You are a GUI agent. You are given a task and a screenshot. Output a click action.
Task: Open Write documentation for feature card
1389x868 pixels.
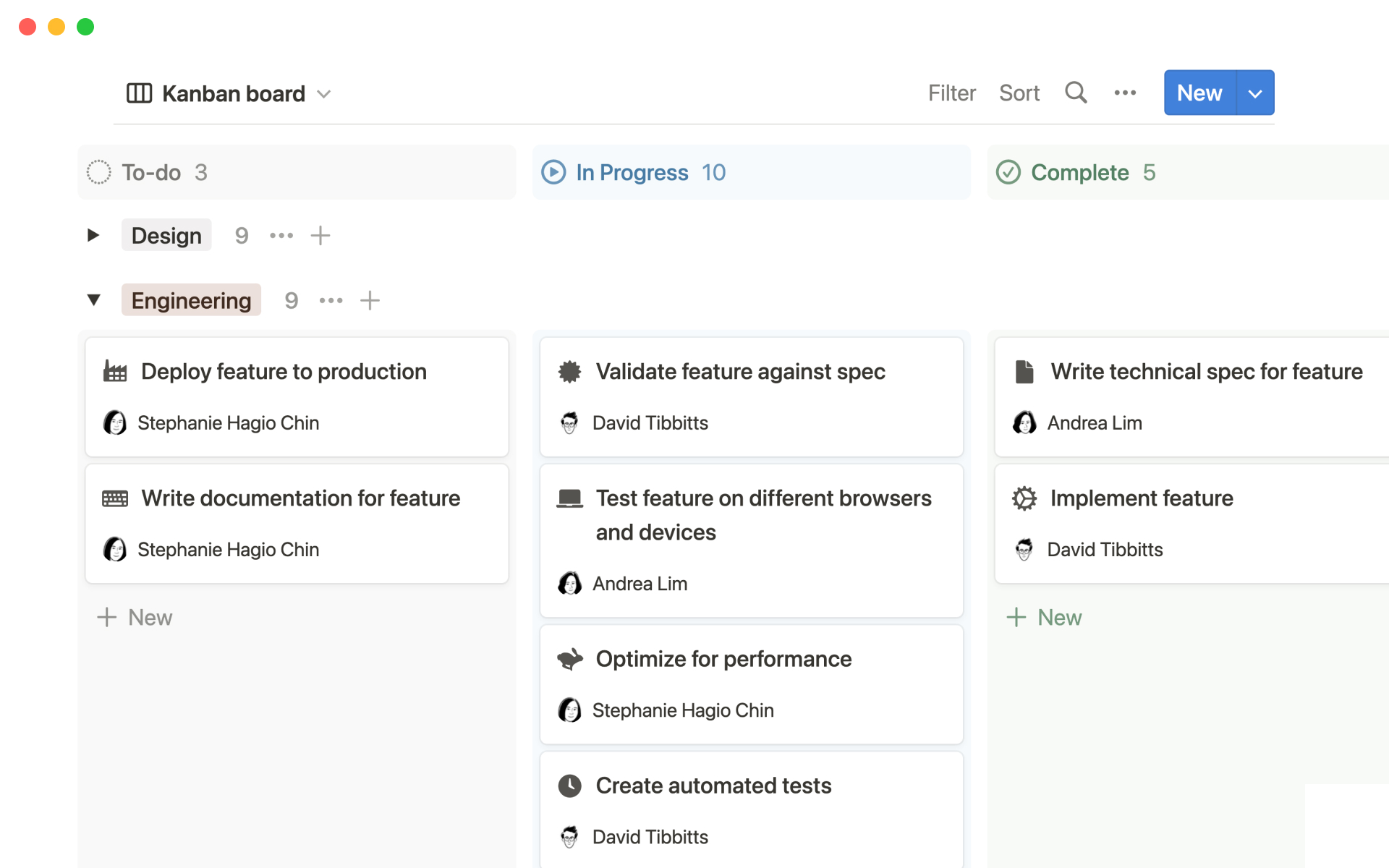point(300,498)
